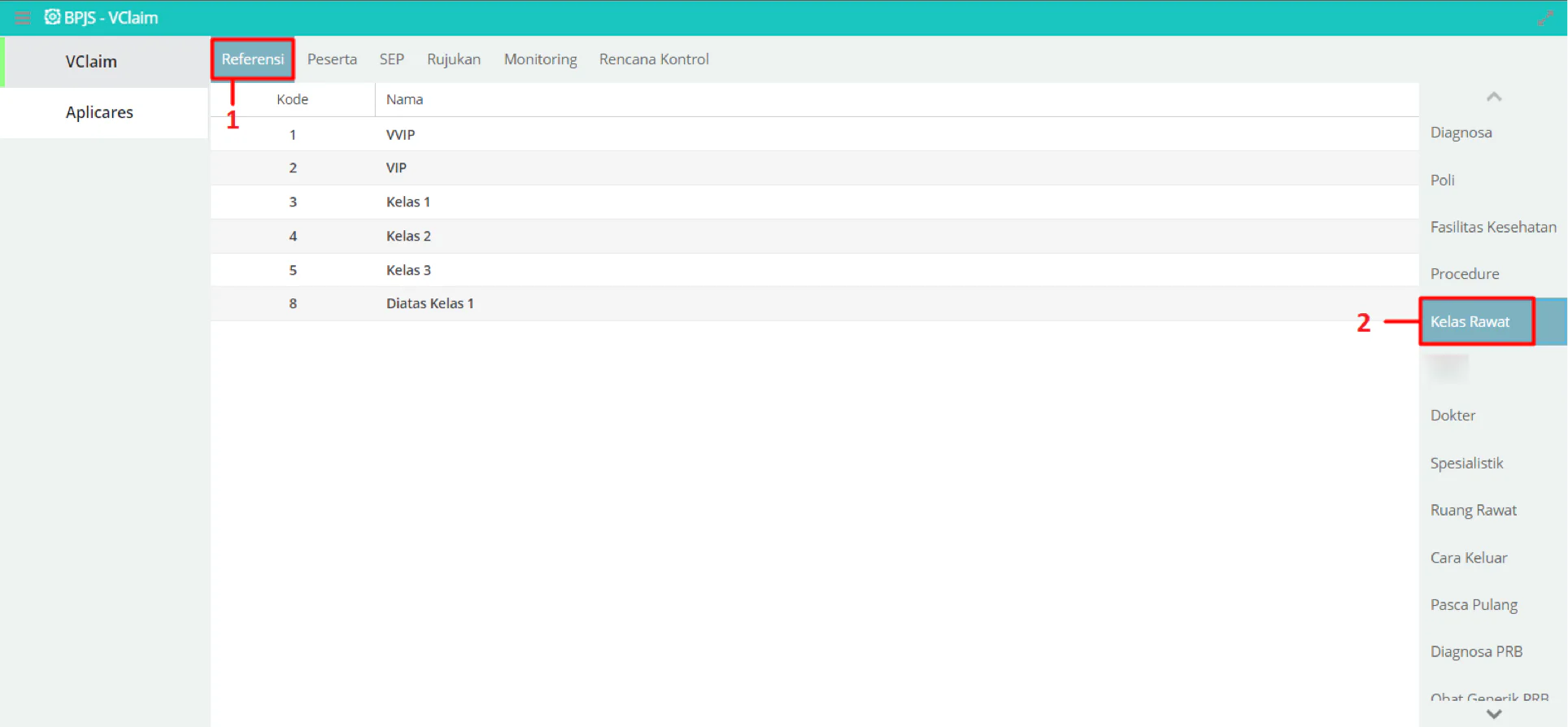Switch to the Peserta tab

(x=332, y=59)
